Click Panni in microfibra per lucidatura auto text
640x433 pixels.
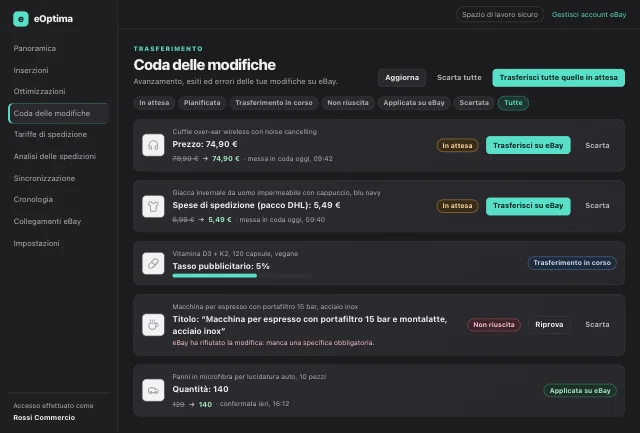point(249,377)
